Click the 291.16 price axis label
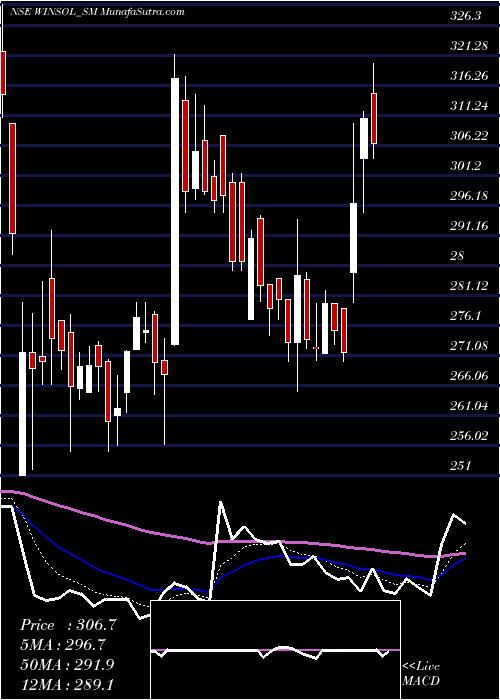This screenshot has width=500, height=700. (470, 225)
